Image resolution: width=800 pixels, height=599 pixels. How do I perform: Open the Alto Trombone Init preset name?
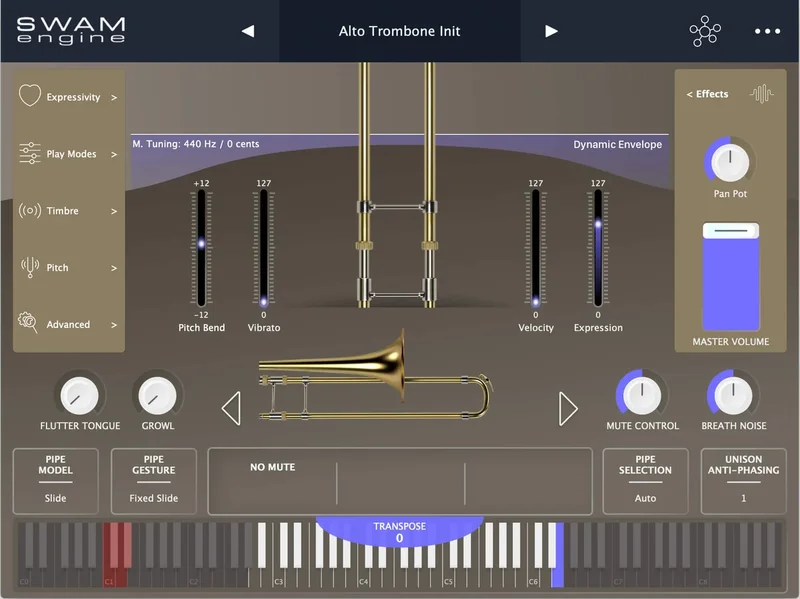click(399, 31)
